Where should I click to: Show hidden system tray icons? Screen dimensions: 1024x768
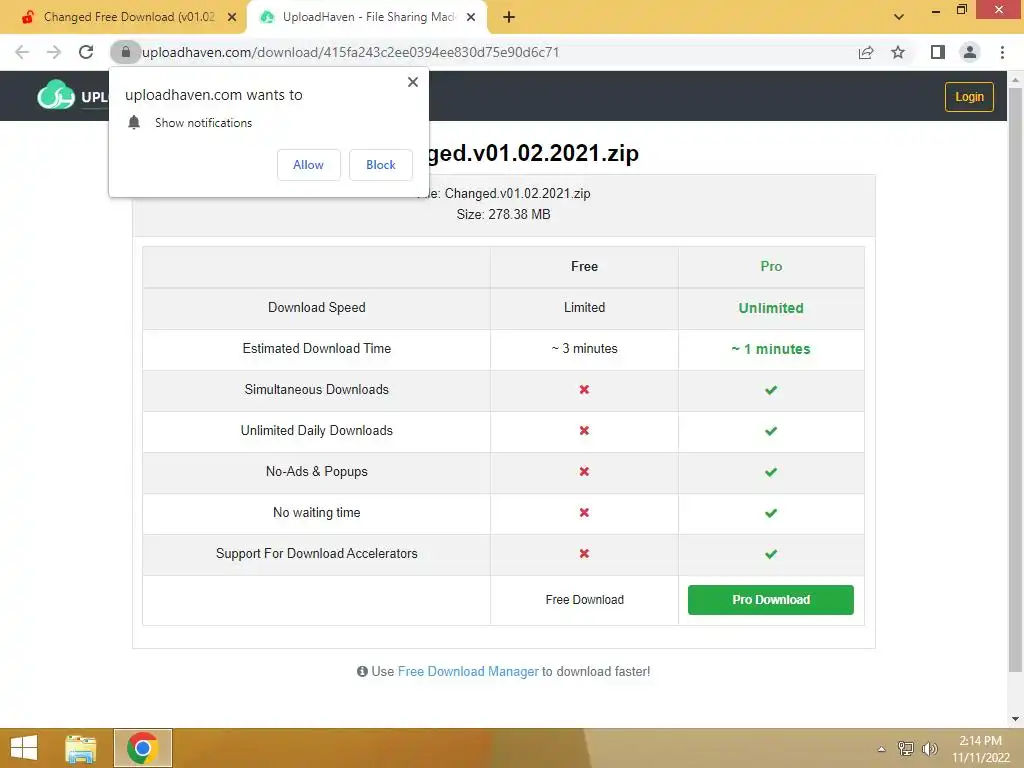tap(882, 749)
